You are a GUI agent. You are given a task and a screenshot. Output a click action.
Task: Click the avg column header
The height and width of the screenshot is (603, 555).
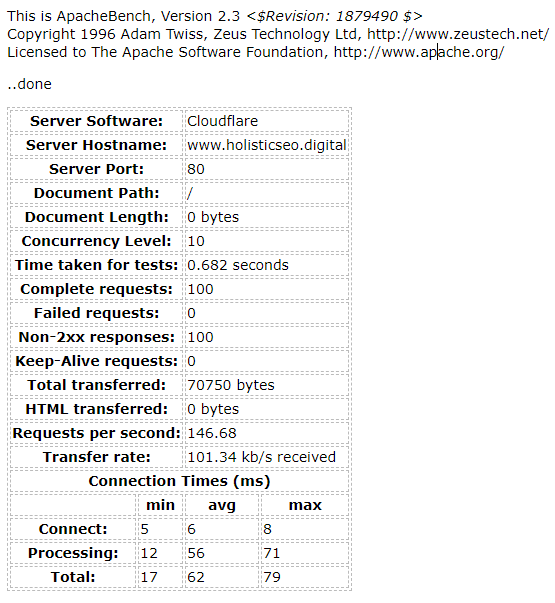tap(222, 505)
